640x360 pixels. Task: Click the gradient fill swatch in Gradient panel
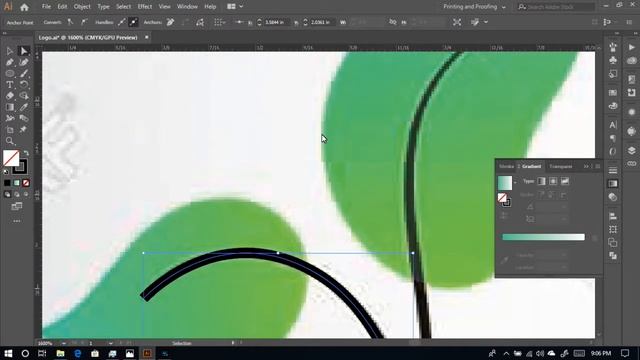click(x=505, y=183)
